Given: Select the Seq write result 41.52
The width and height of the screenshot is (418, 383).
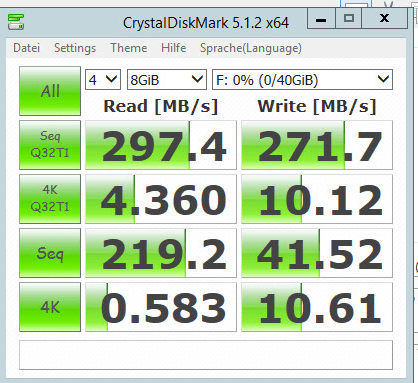Looking at the screenshot, I should [x=317, y=253].
